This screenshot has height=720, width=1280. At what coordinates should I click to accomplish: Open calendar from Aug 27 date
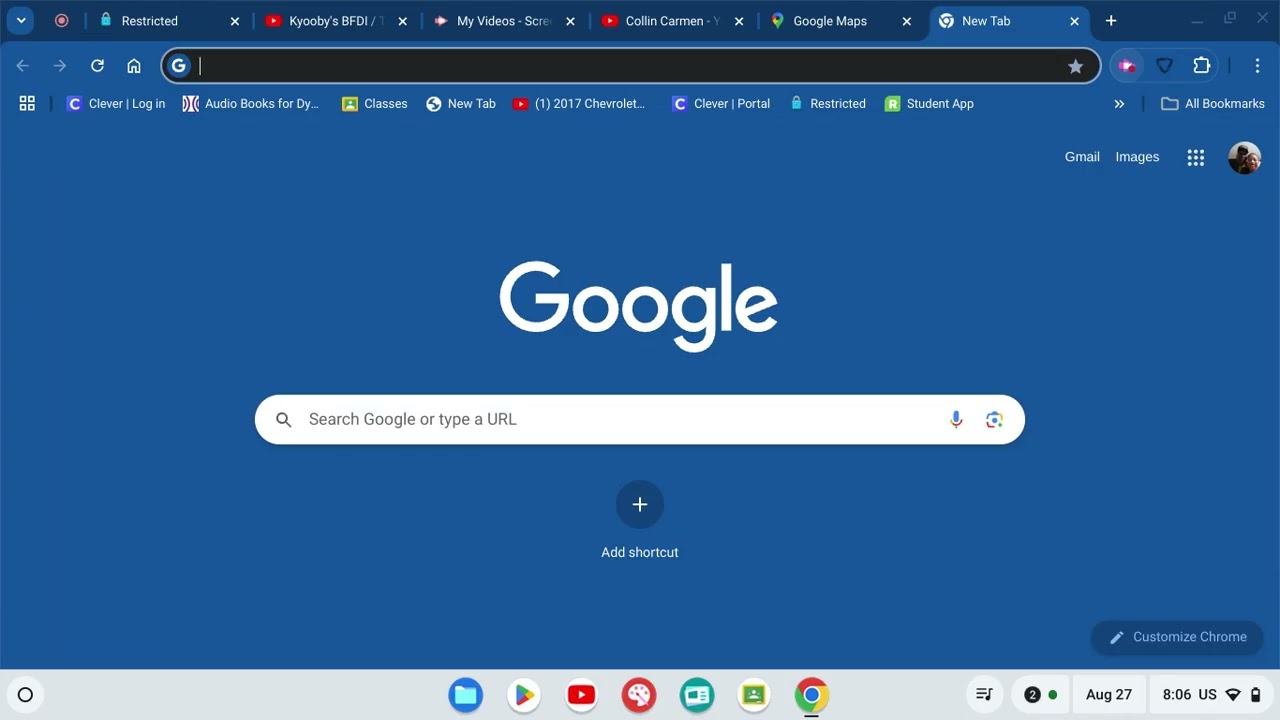point(1109,695)
